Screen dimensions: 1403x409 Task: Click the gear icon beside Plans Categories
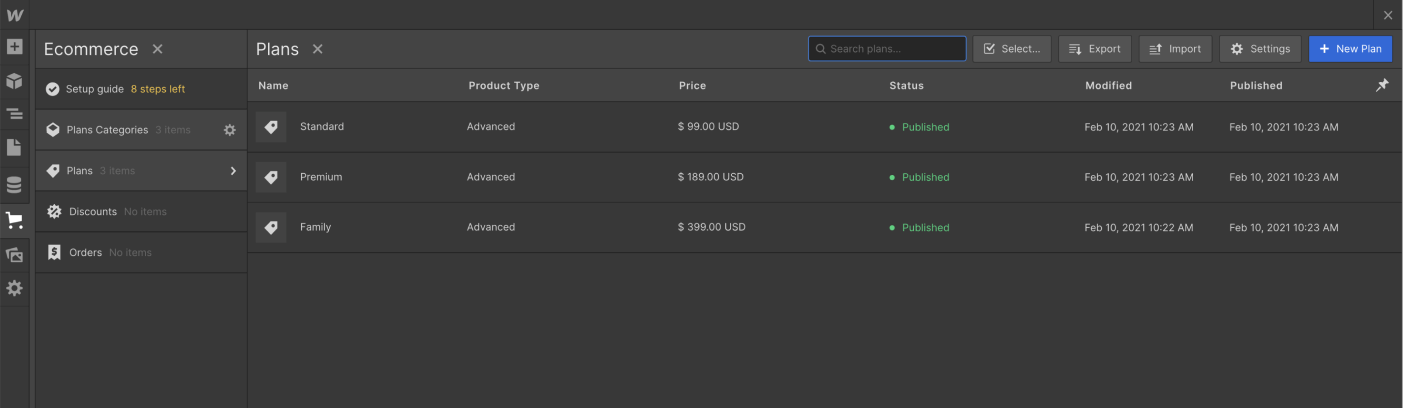coord(229,130)
